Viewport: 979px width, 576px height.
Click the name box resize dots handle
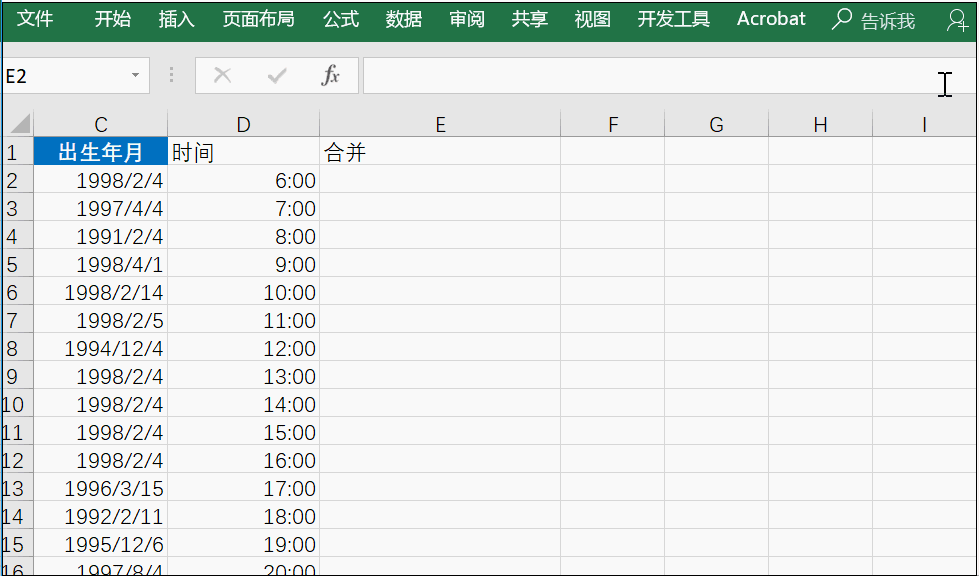(x=171, y=76)
